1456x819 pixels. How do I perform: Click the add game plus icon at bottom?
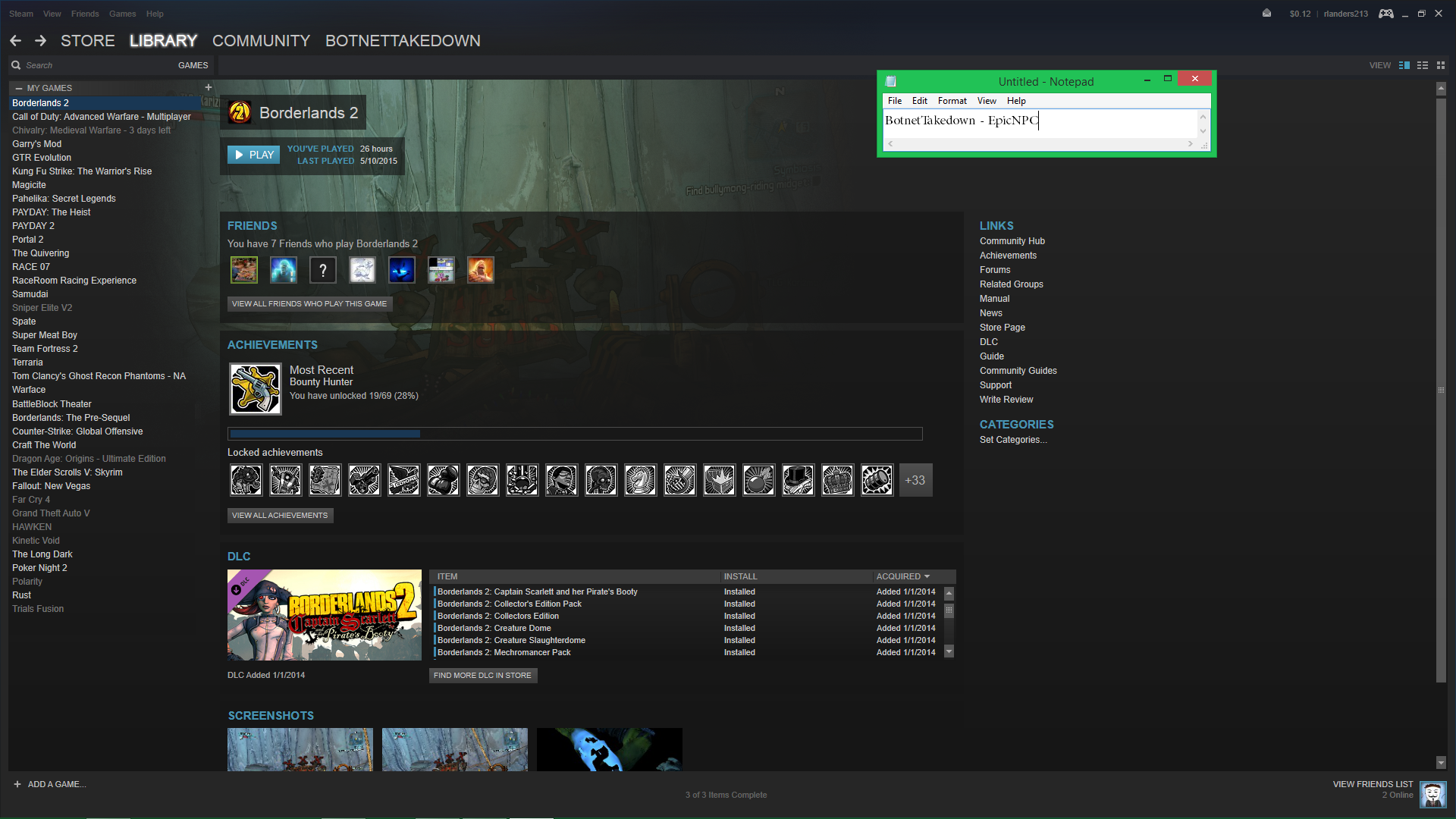point(17,784)
